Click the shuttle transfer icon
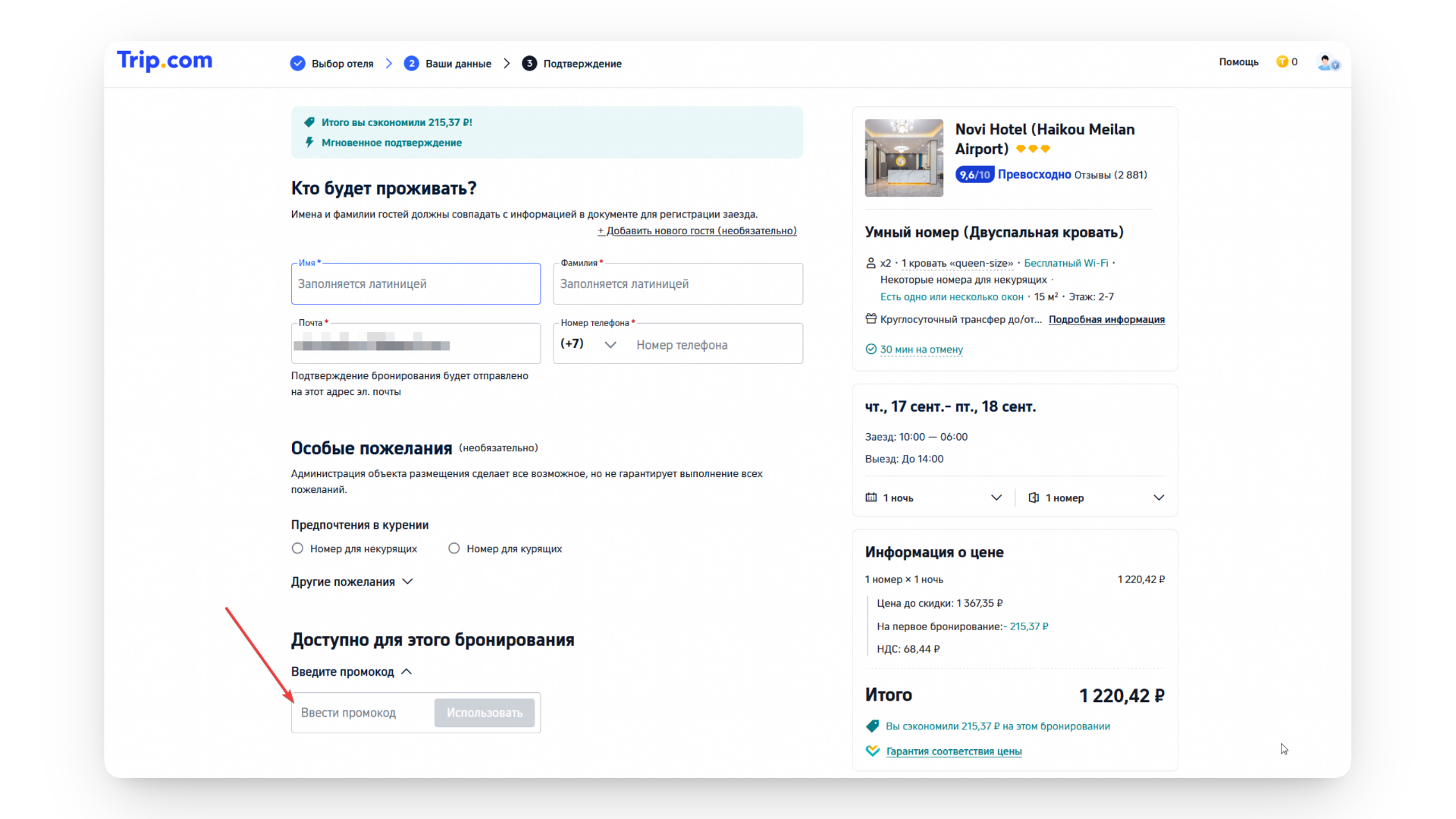The image size is (1456, 819). tap(871, 319)
